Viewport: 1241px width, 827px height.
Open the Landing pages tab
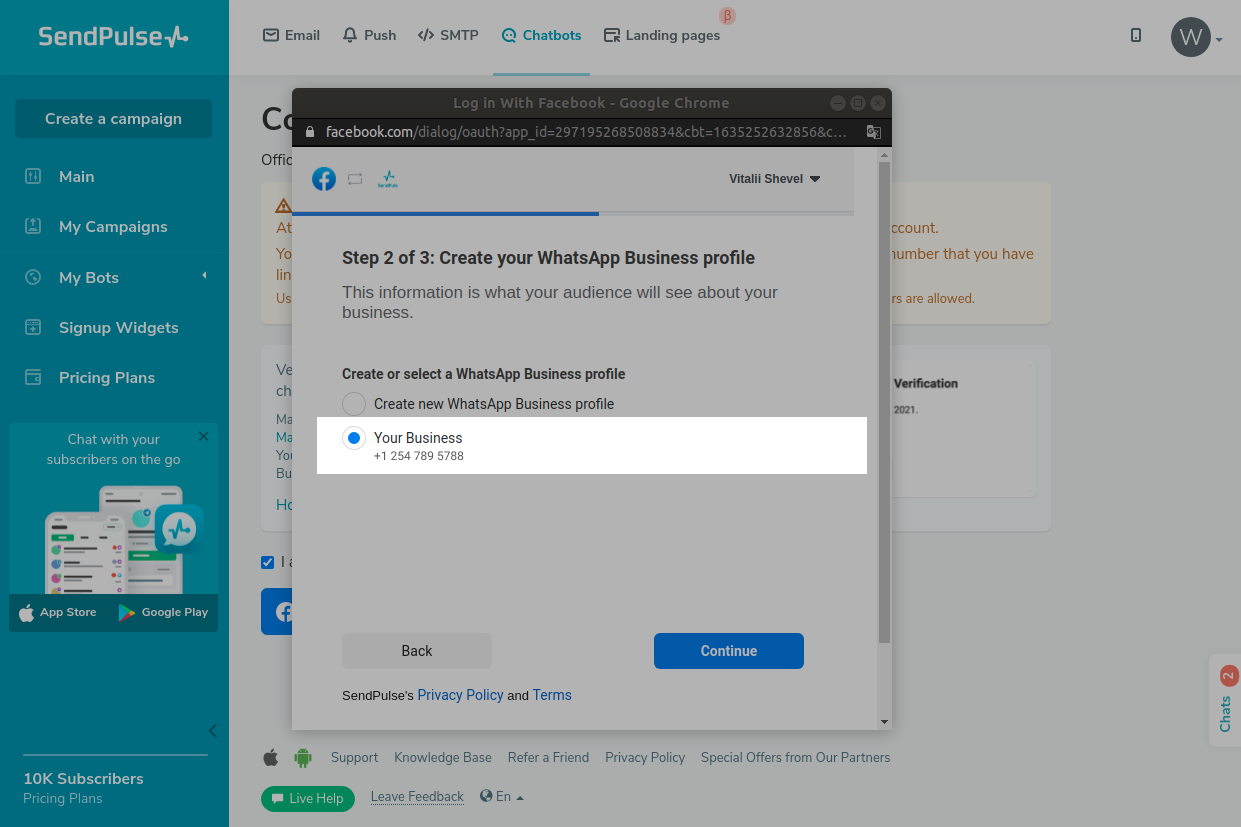[662, 35]
